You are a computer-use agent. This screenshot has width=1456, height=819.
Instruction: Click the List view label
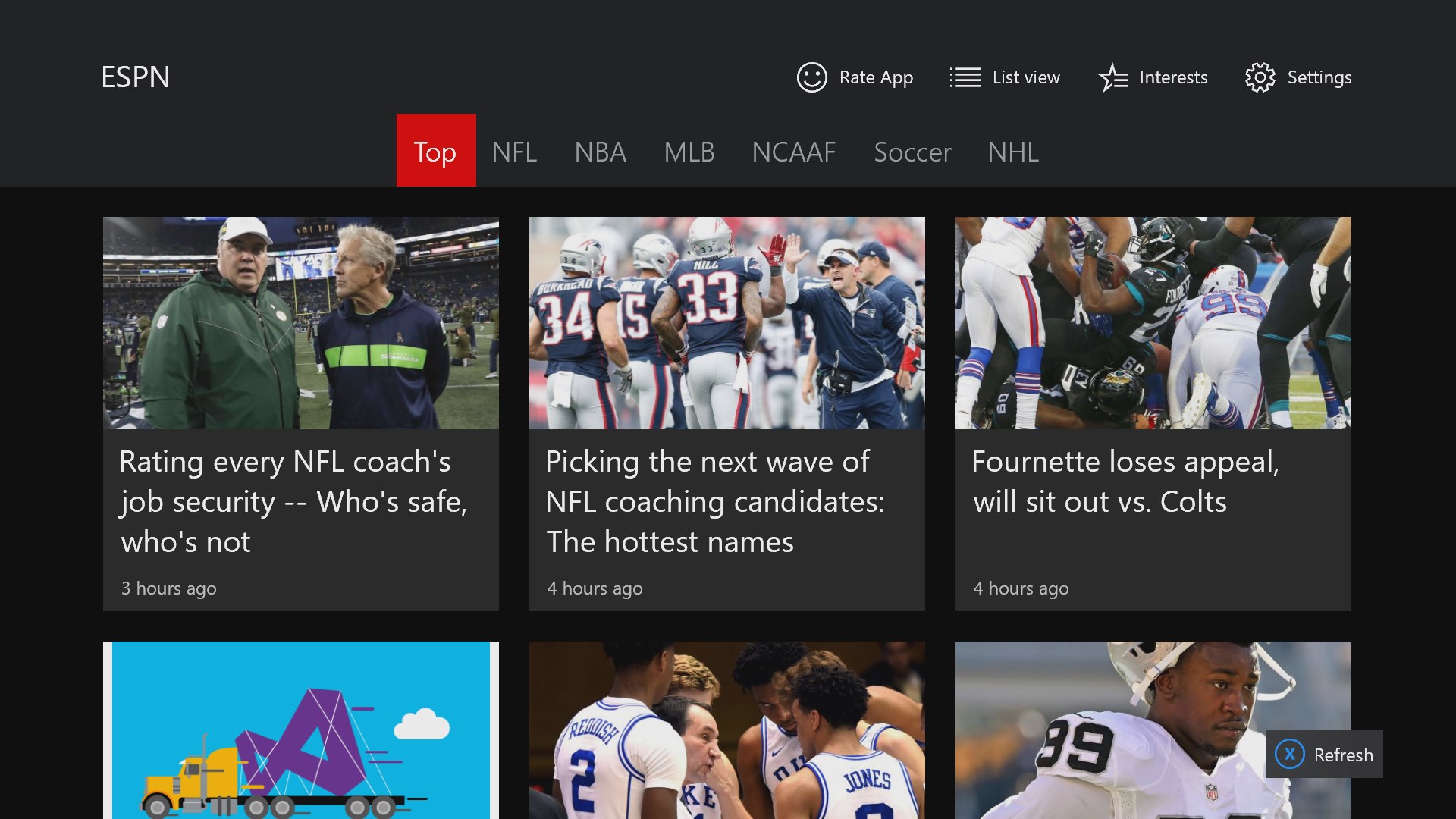(x=1026, y=77)
